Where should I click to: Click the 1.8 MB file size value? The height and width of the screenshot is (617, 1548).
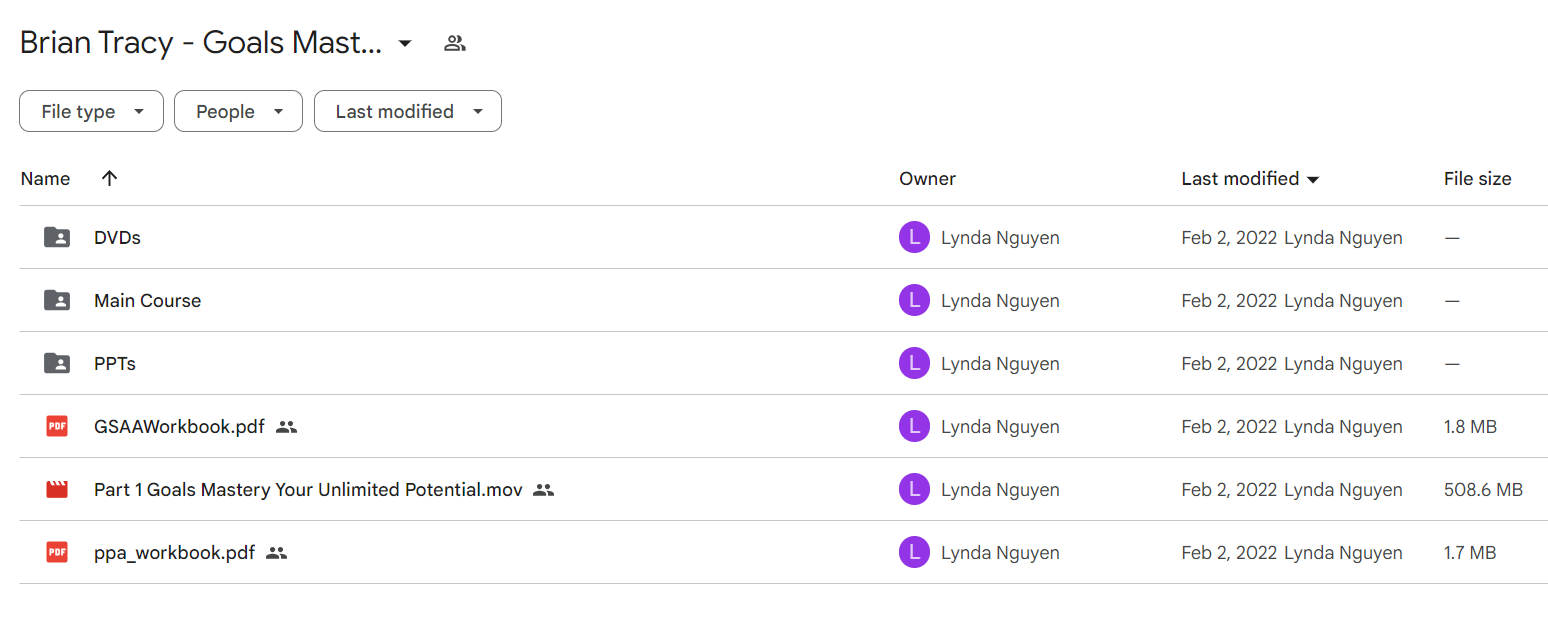pyautogui.click(x=1470, y=427)
